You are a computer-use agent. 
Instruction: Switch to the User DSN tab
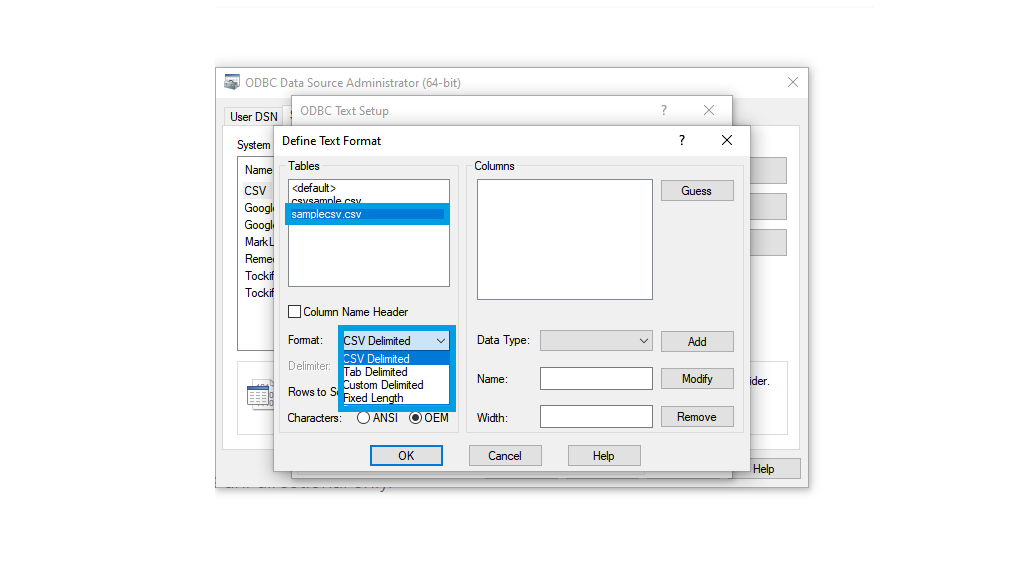(253, 117)
